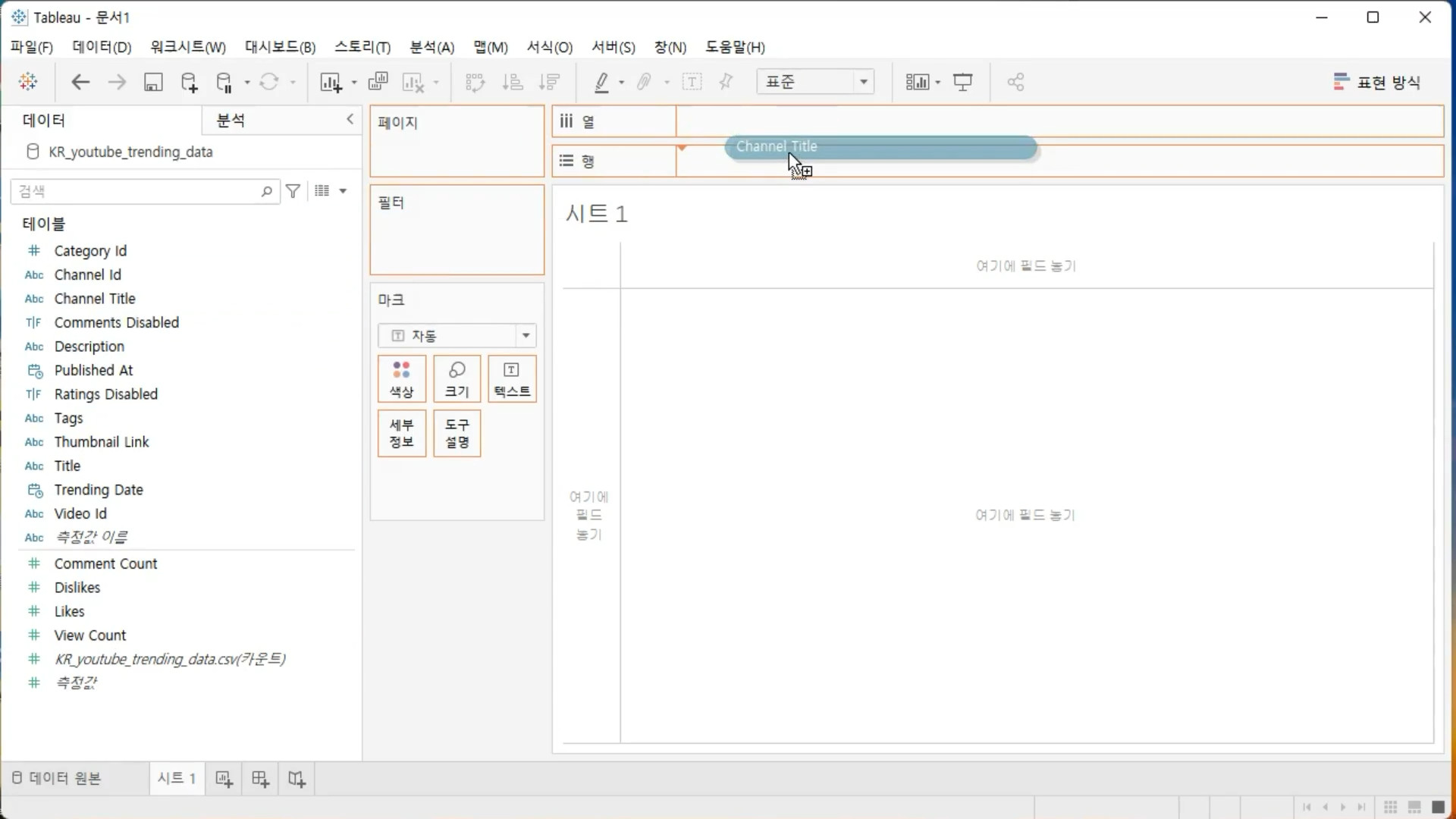The image size is (1456, 819).
Task: Click the Tableau start page logo icon
Action: (28, 82)
